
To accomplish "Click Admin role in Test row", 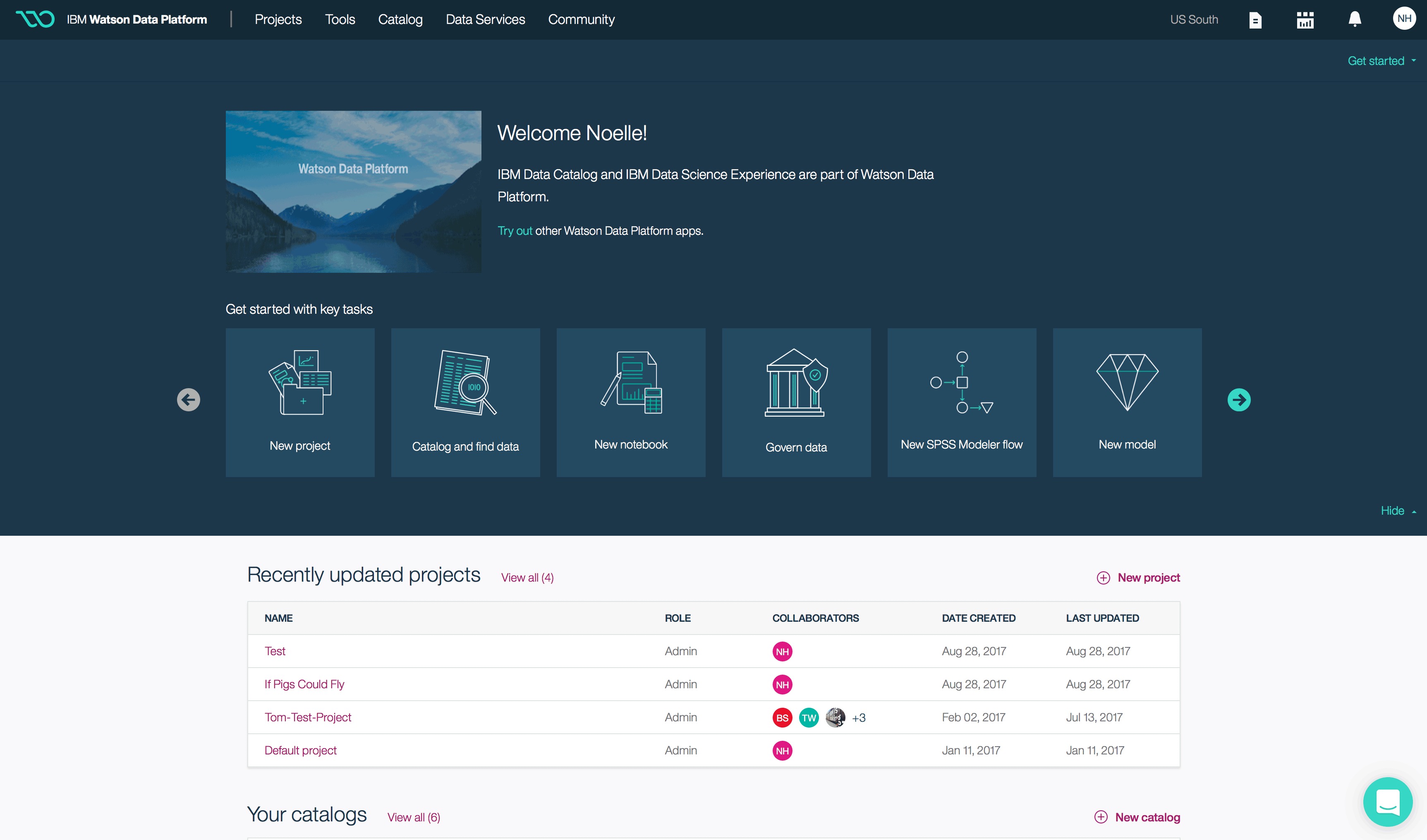I will (681, 651).
